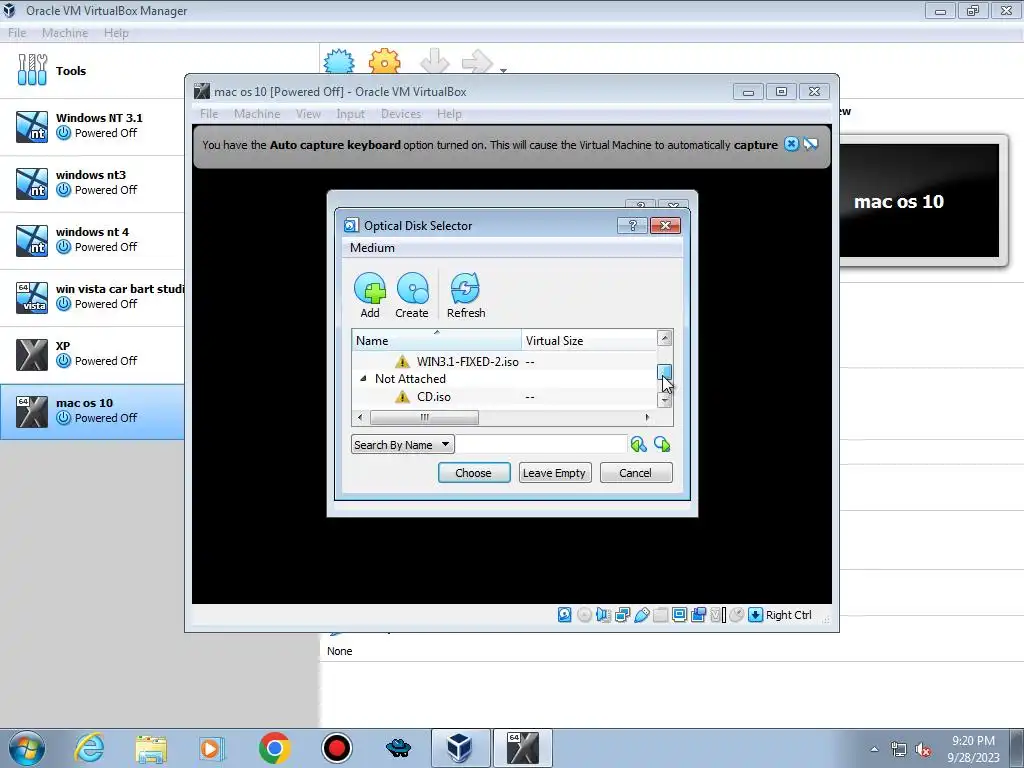Image resolution: width=1024 pixels, height=768 pixels.
Task: Open the Machine menu in VM window
Action: 257,114
